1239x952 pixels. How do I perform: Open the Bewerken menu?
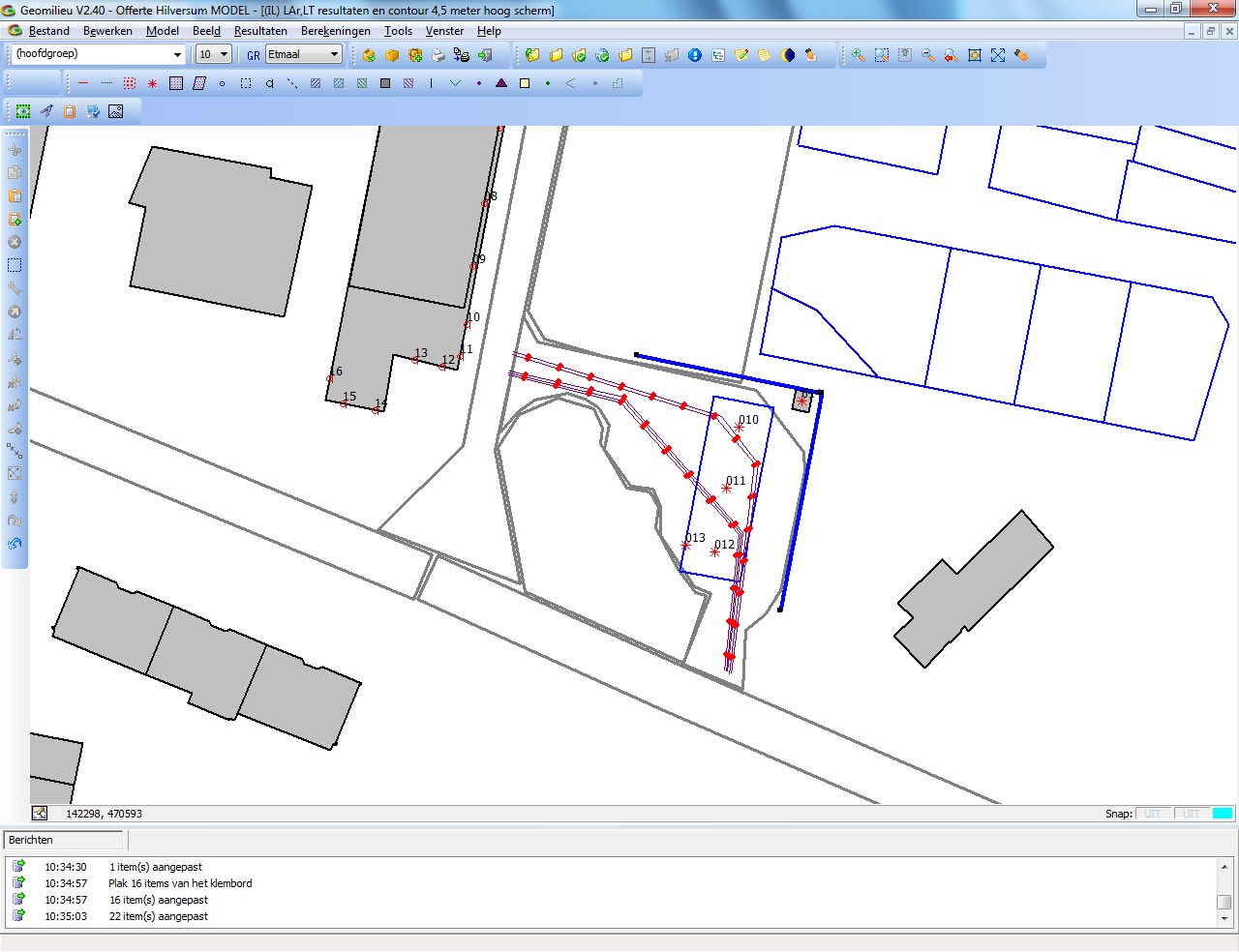point(107,31)
